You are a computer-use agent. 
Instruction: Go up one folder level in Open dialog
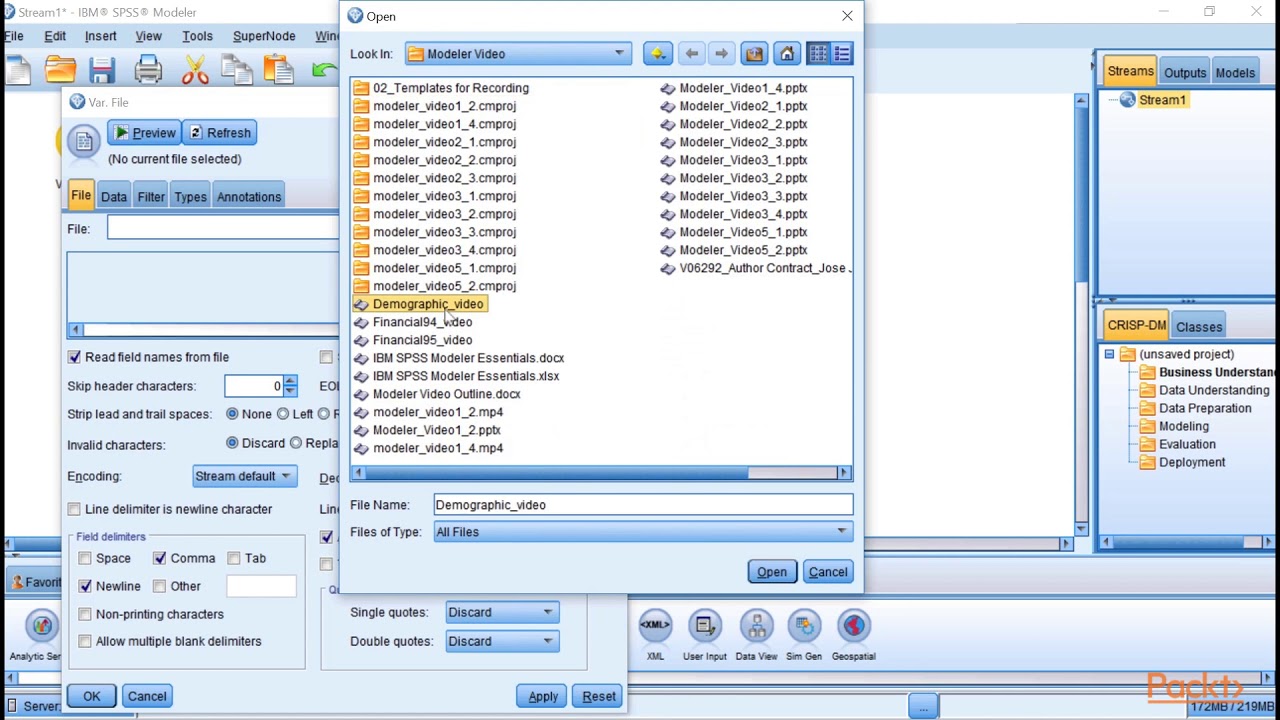pyautogui.click(x=657, y=54)
